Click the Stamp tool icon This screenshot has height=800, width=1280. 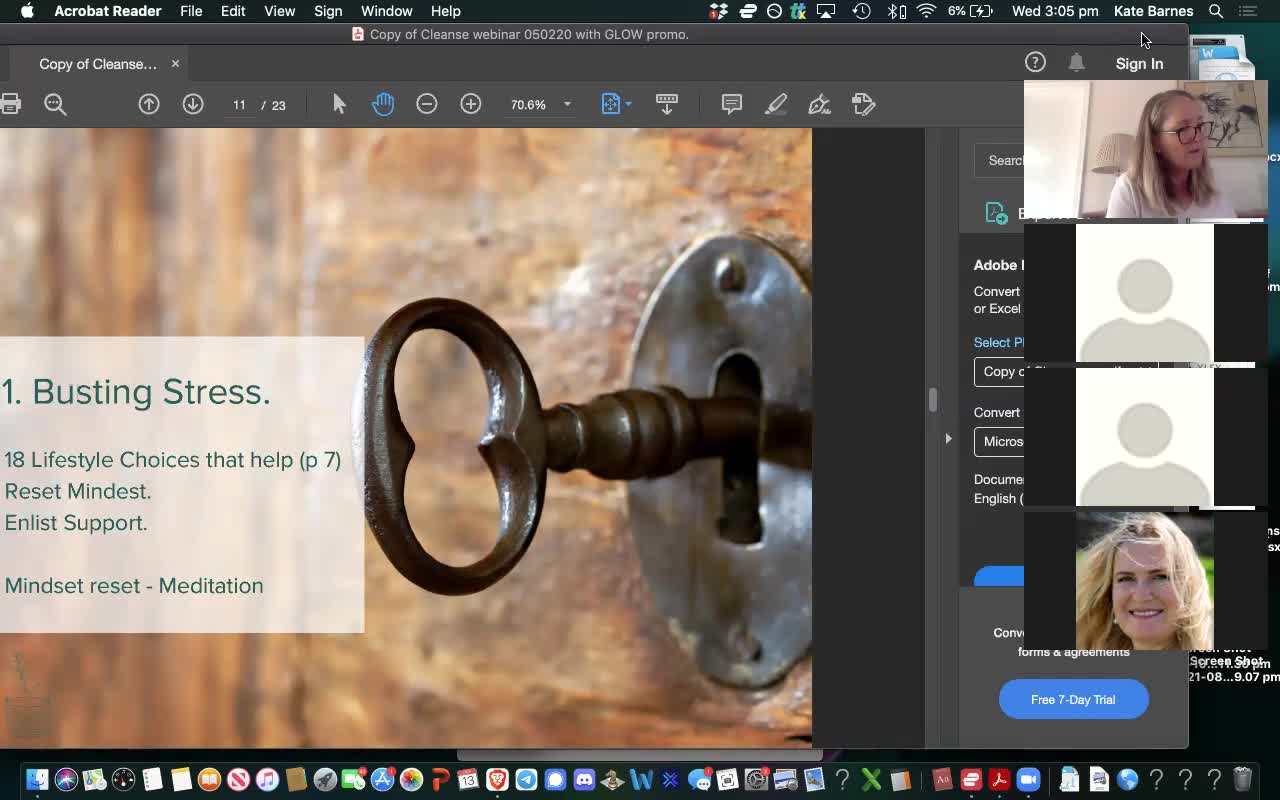tap(864, 104)
